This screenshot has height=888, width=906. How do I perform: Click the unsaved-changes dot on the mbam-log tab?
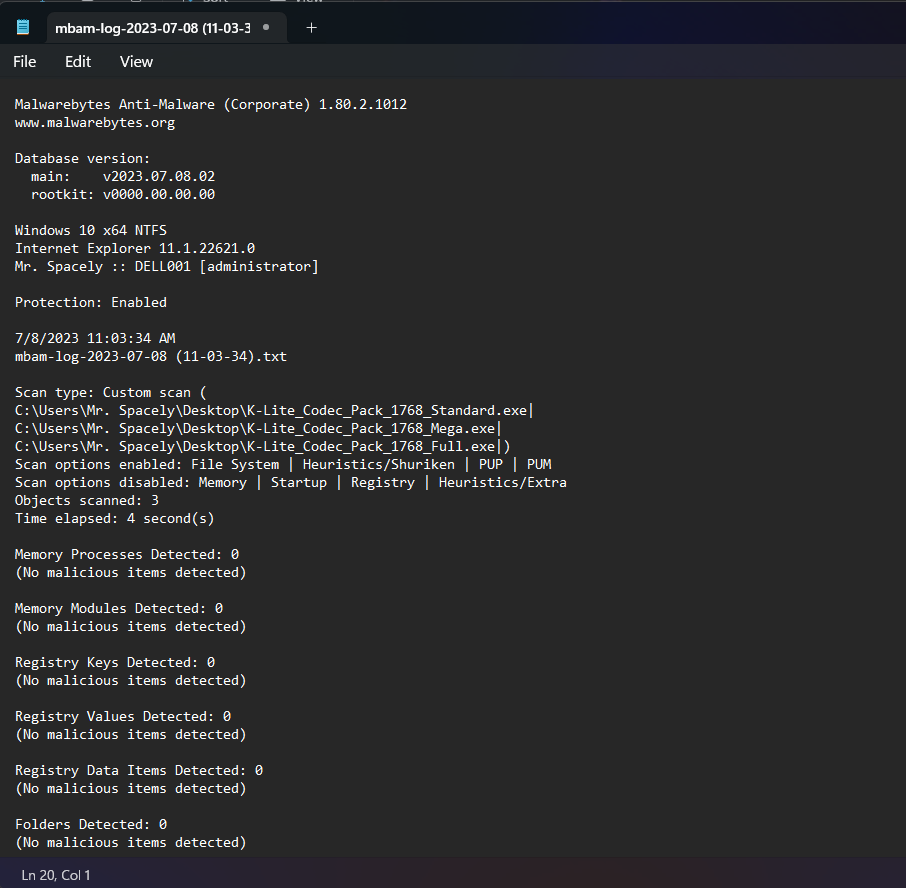point(266,27)
